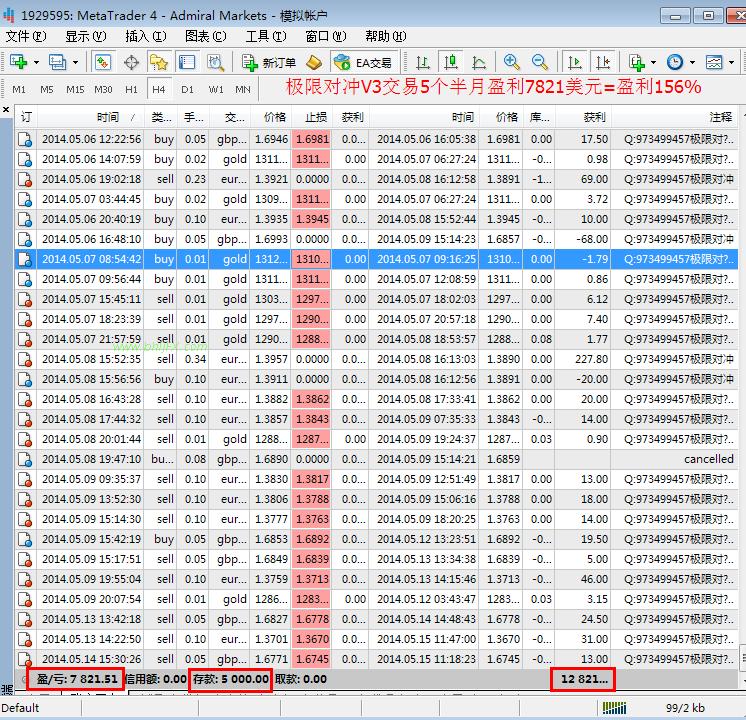Switch chart to bar chart icon

(x=422, y=62)
